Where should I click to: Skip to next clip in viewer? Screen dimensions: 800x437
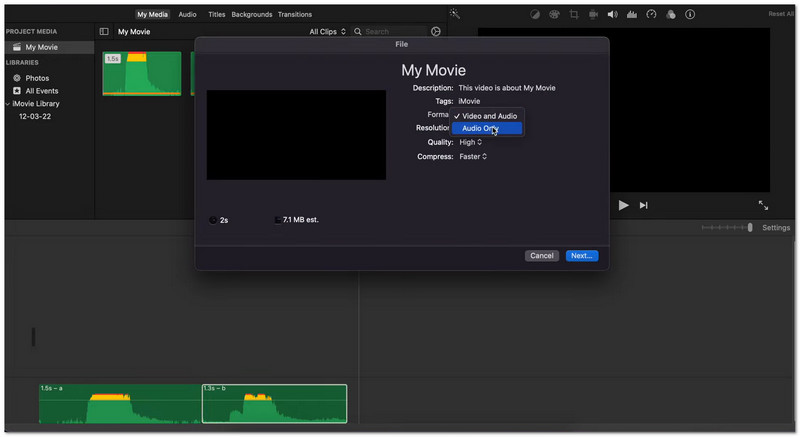[x=643, y=205]
